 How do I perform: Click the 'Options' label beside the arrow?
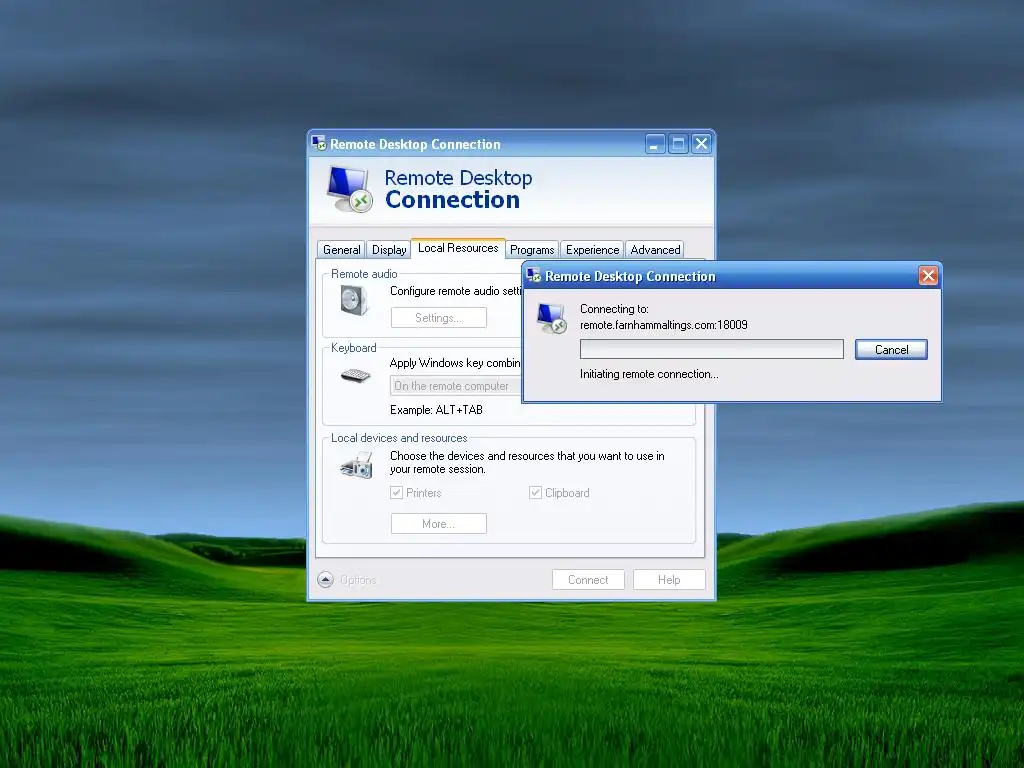[x=358, y=580]
